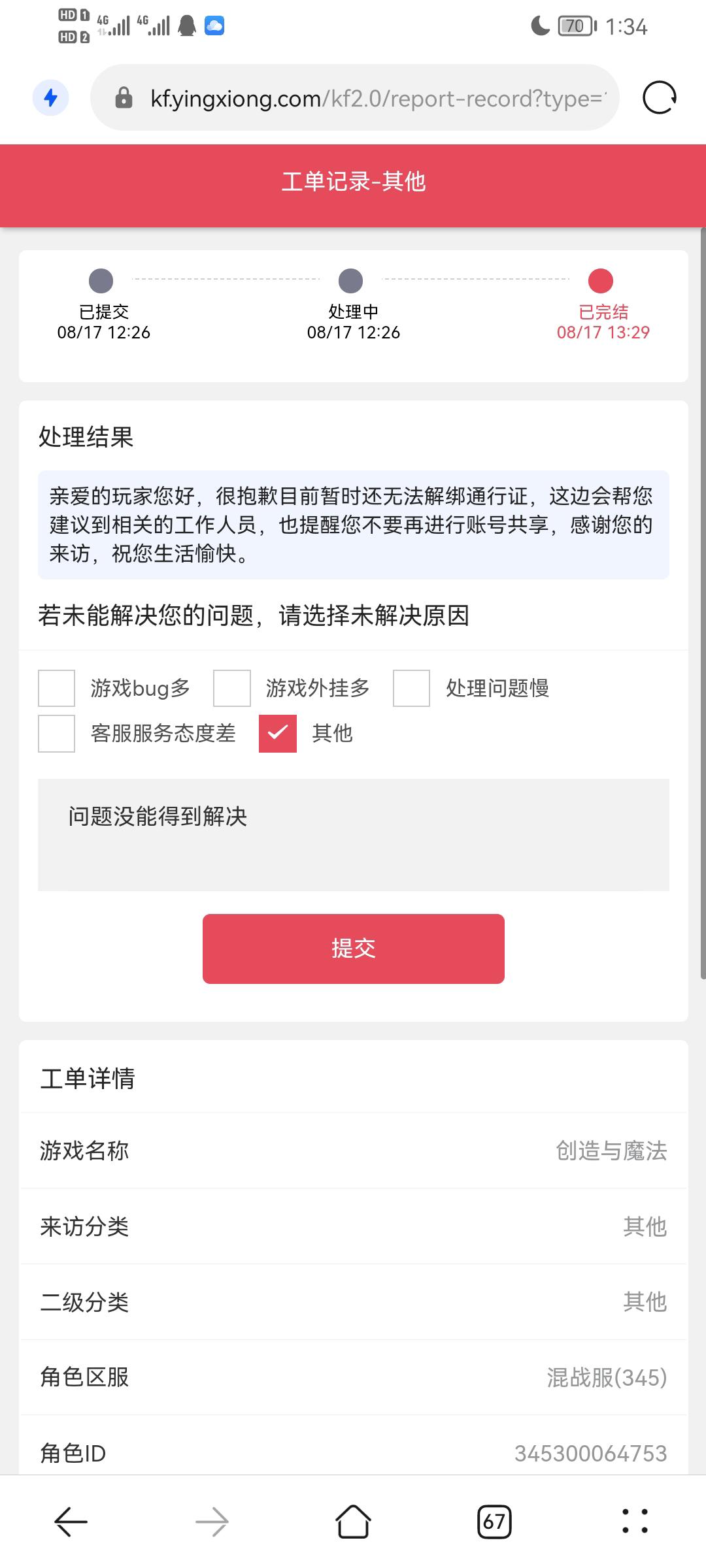The height and width of the screenshot is (1568, 706).
Task: Uncheck the 其他 checkbox
Action: pos(278,734)
